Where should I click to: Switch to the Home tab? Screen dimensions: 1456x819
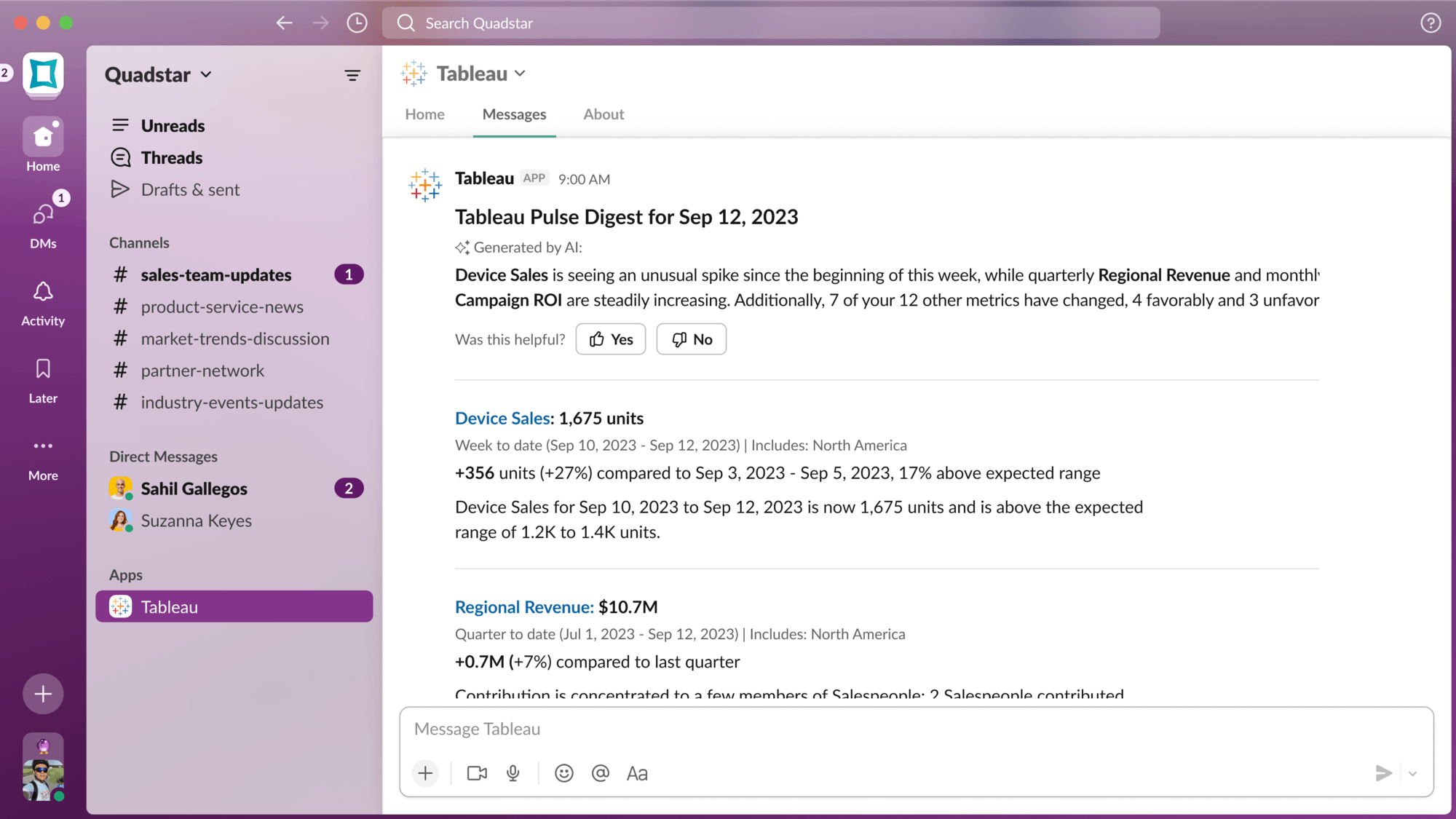pos(424,114)
